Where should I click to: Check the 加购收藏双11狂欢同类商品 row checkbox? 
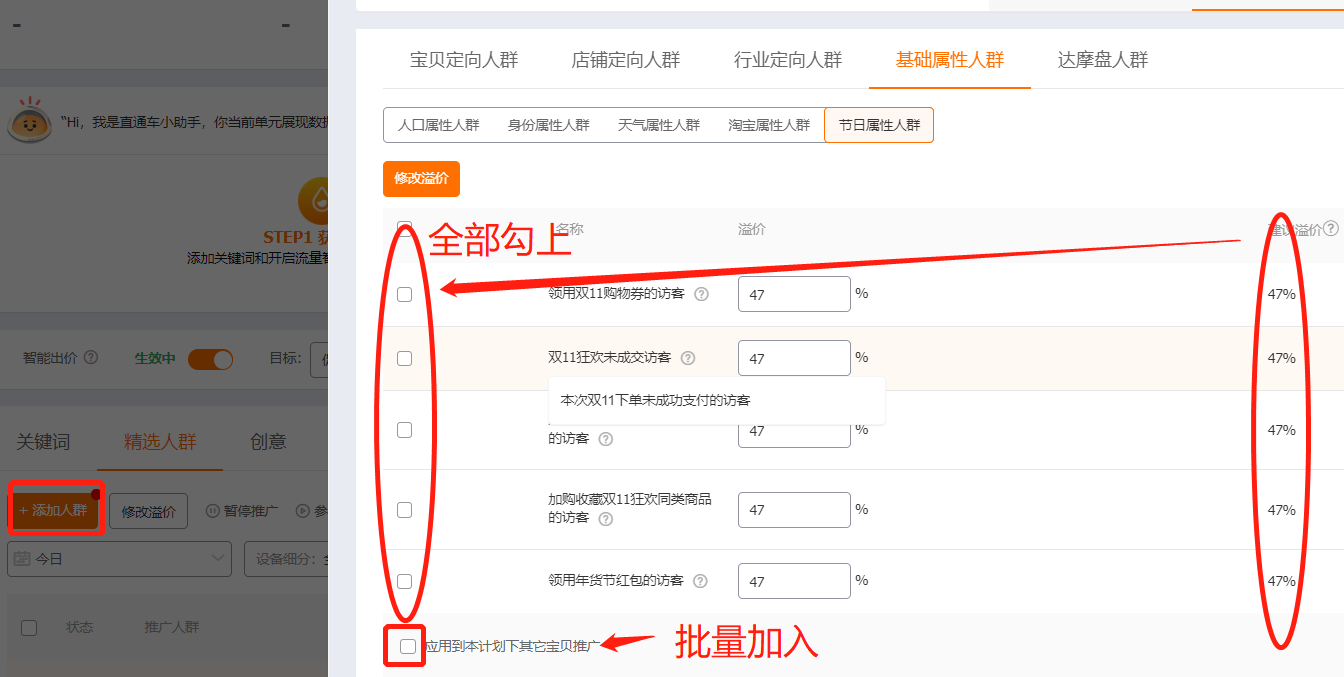(x=404, y=509)
